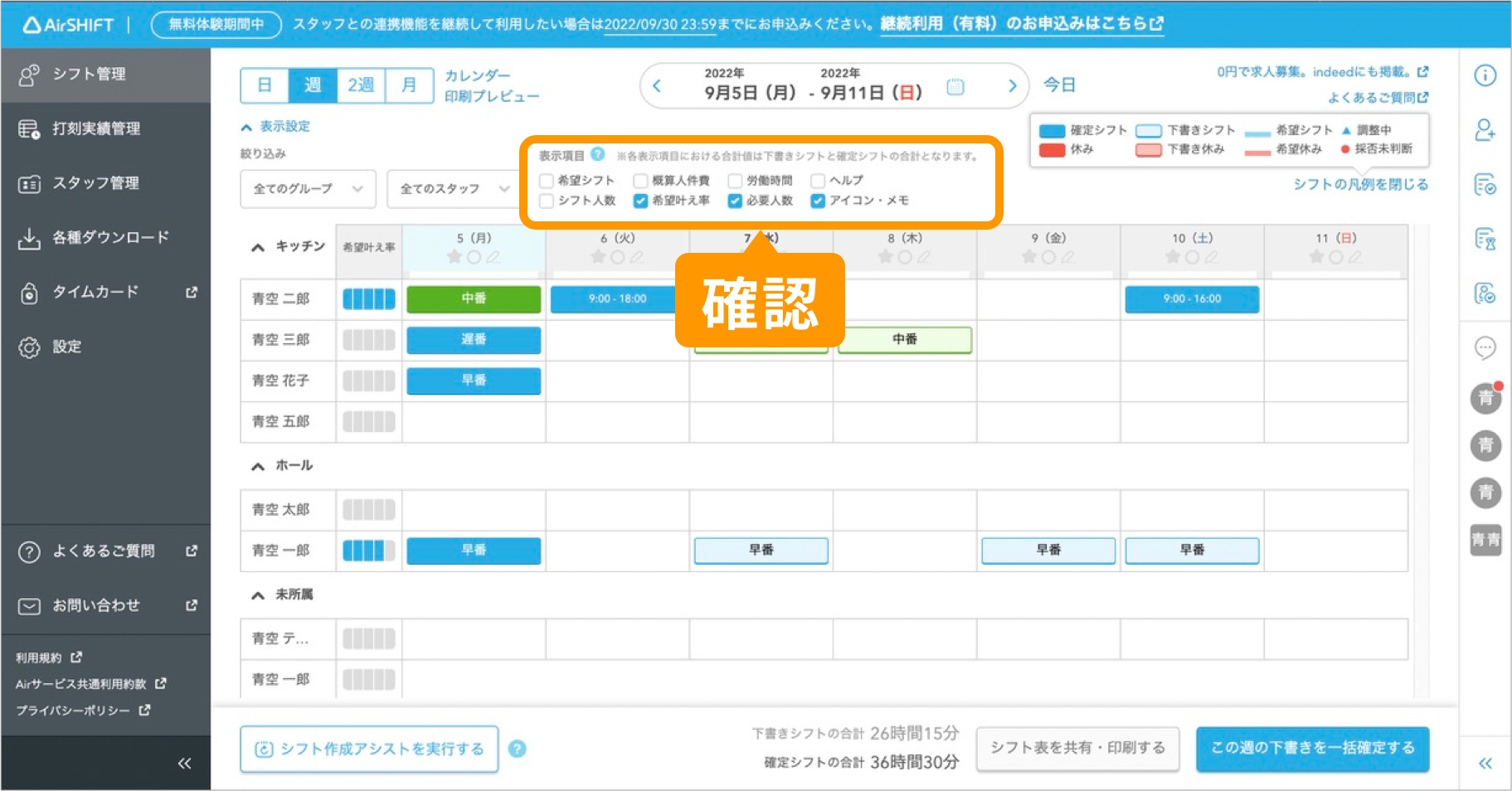Image resolution: width=1512 pixels, height=791 pixels.
Task: Click the help question mark beside 表示項目
Action: tap(596, 153)
